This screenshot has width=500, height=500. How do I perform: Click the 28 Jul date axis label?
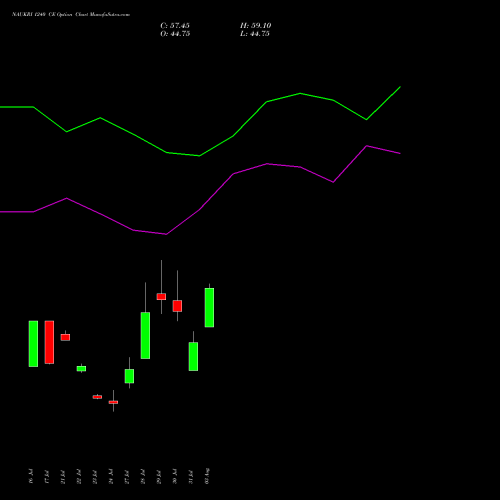point(143,476)
